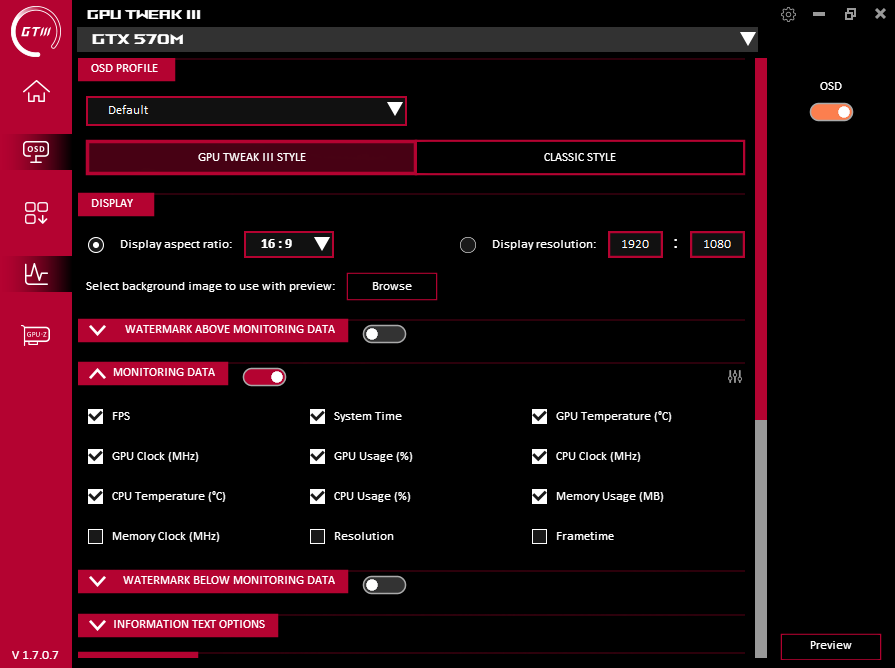Viewport: 895px width, 668px height.
Task: Launch the GPU-Z card icon in sidebar
Action: tap(36, 335)
